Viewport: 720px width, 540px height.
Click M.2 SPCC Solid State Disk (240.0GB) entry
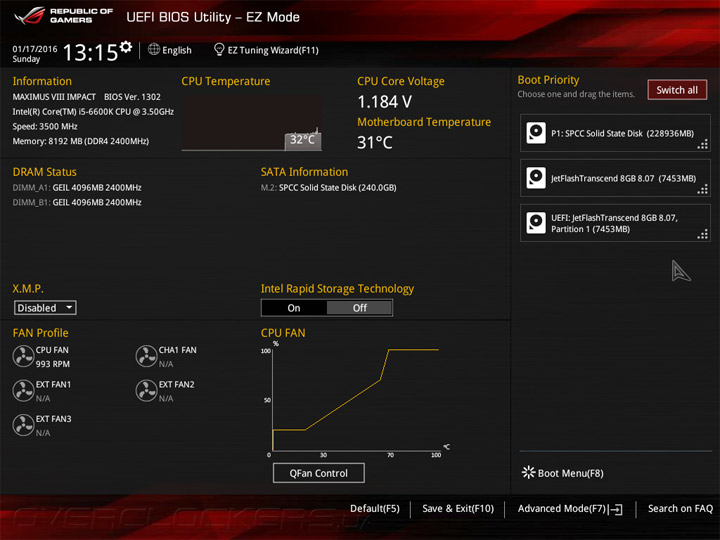329,188
